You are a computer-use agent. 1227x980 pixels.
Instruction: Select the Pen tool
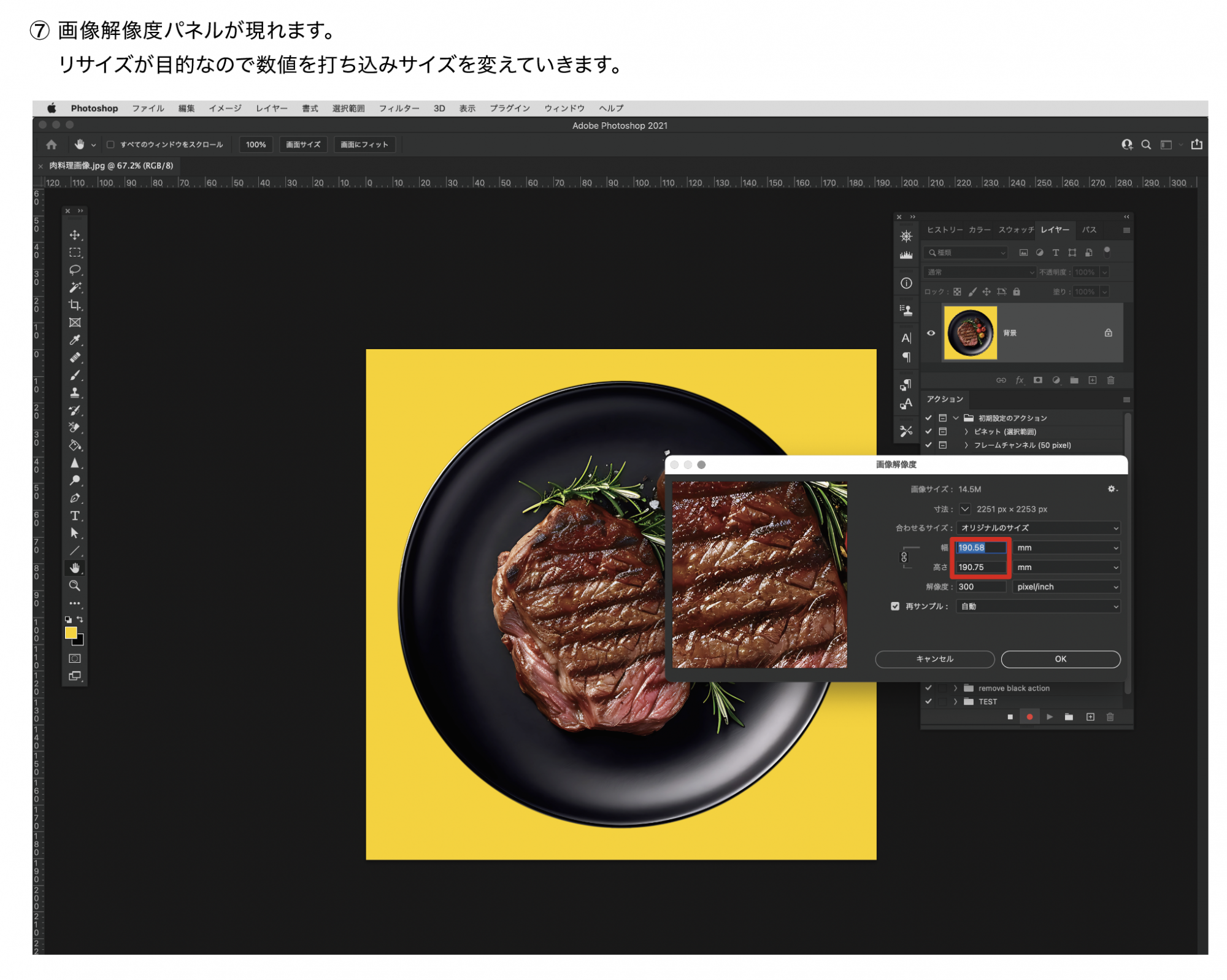(75, 498)
